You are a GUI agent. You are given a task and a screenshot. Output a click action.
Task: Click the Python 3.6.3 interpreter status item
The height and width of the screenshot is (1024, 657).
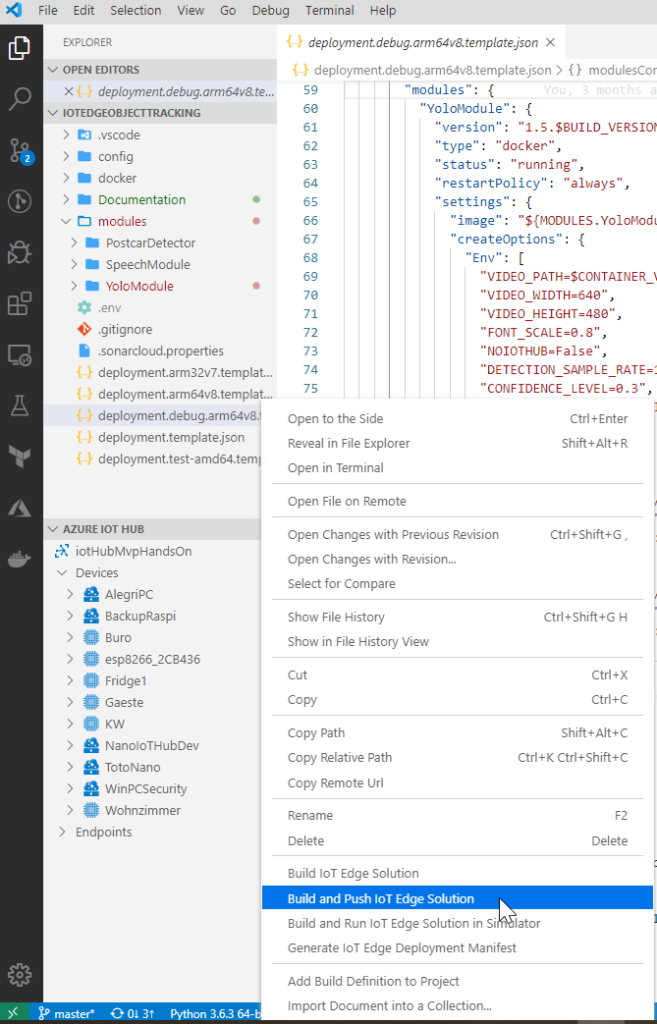215,1014
